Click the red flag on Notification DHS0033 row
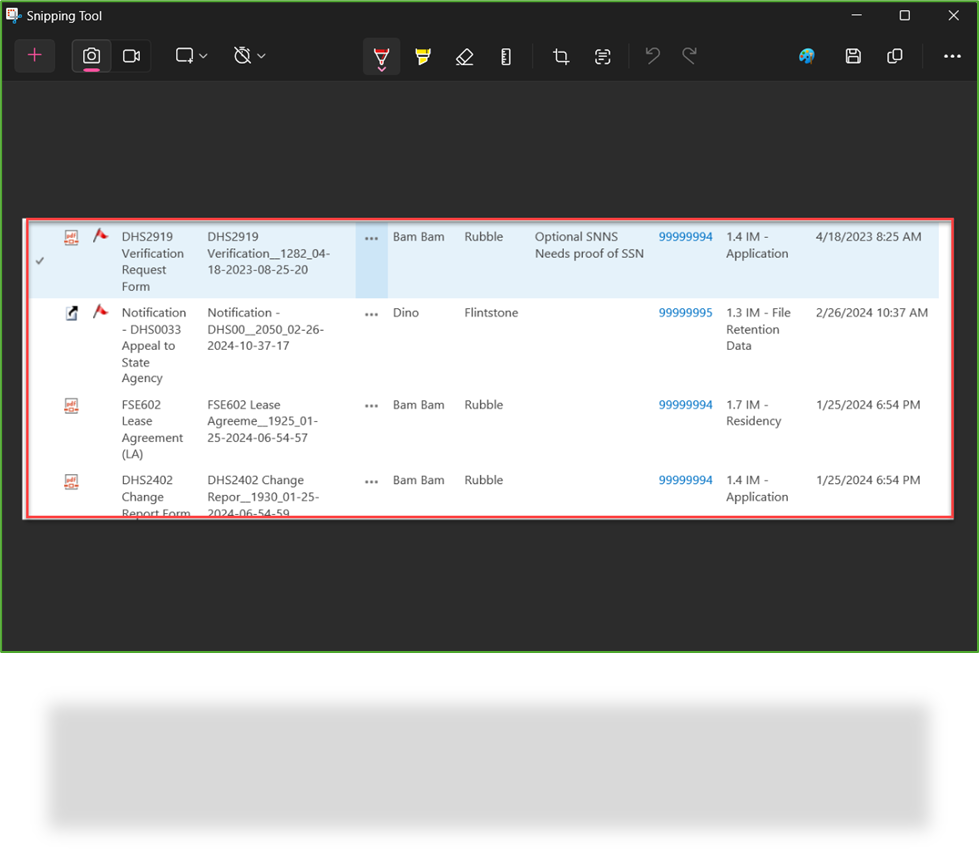 [100, 311]
